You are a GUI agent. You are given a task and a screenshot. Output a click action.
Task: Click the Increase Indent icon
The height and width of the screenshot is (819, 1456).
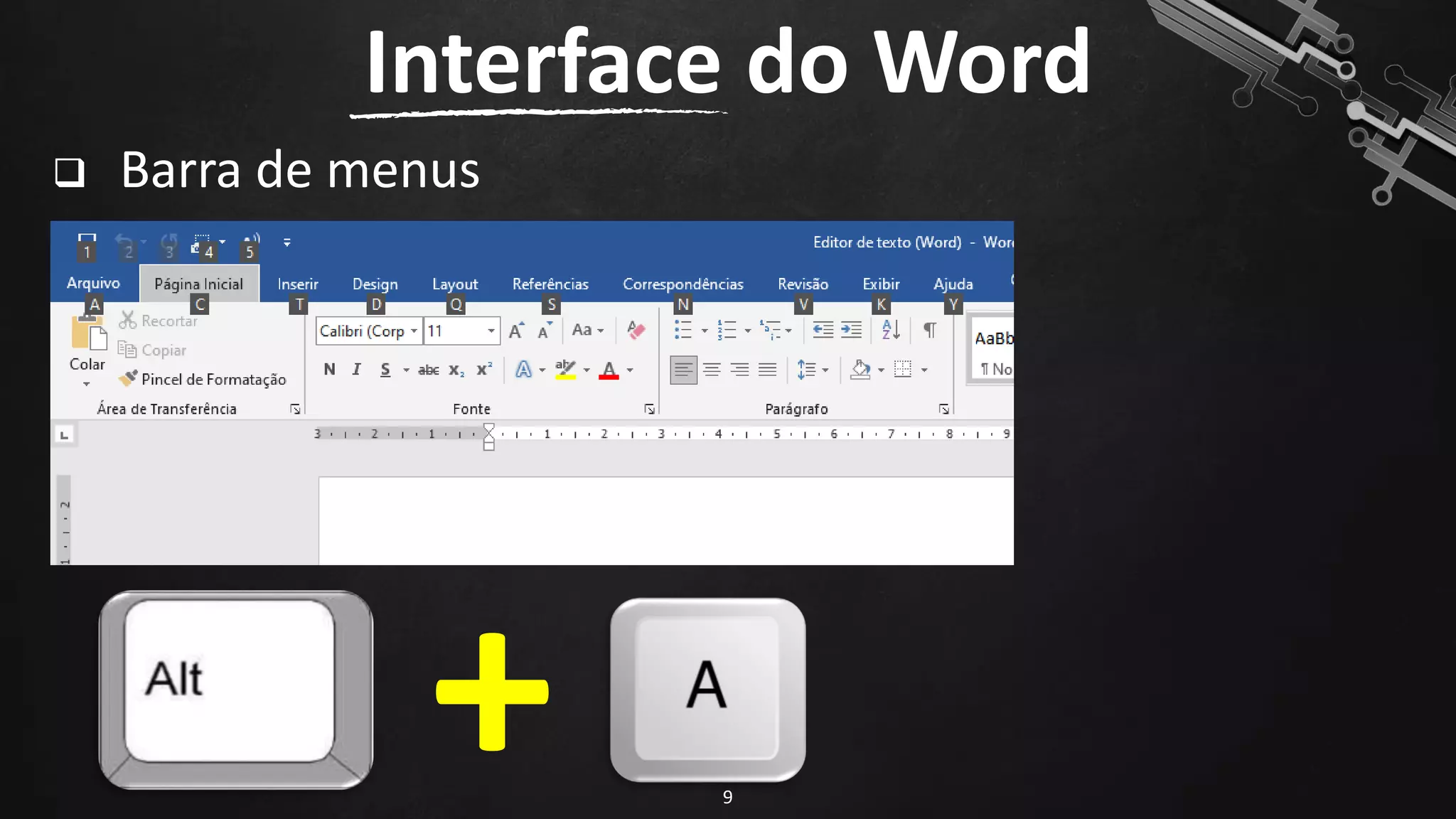click(x=851, y=330)
